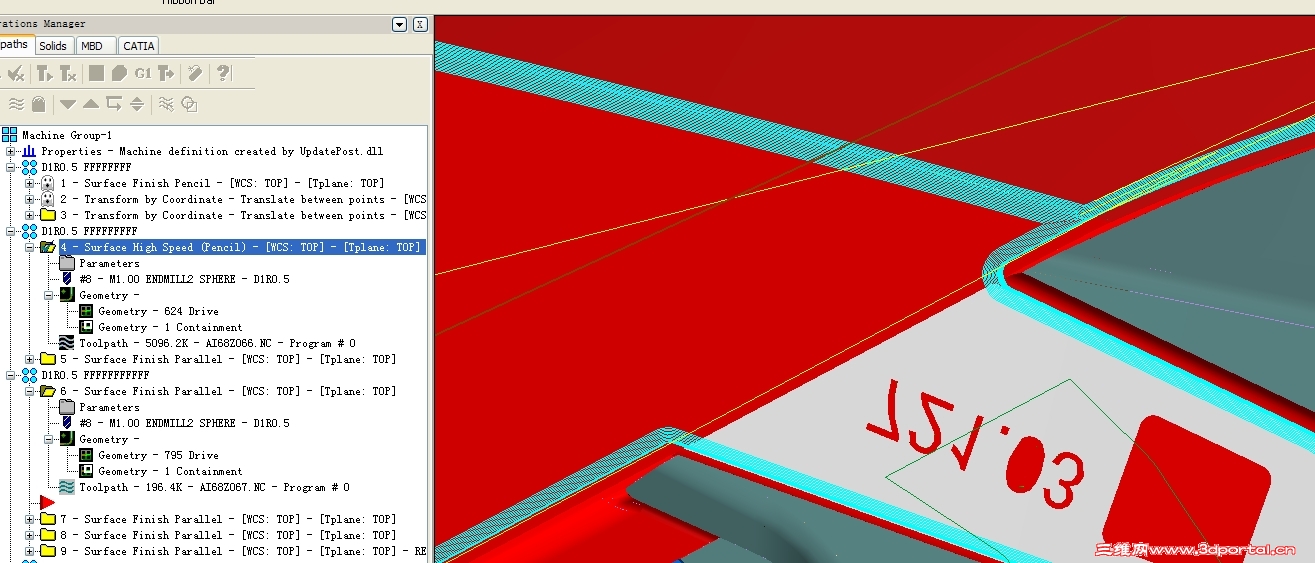Click display only associative geometry icon

(189, 103)
